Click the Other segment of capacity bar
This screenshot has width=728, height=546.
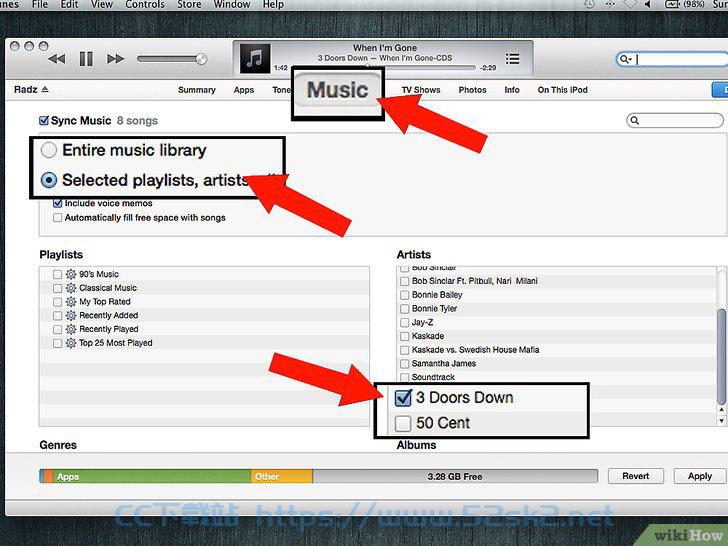pyautogui.click(x=282, y=476)
